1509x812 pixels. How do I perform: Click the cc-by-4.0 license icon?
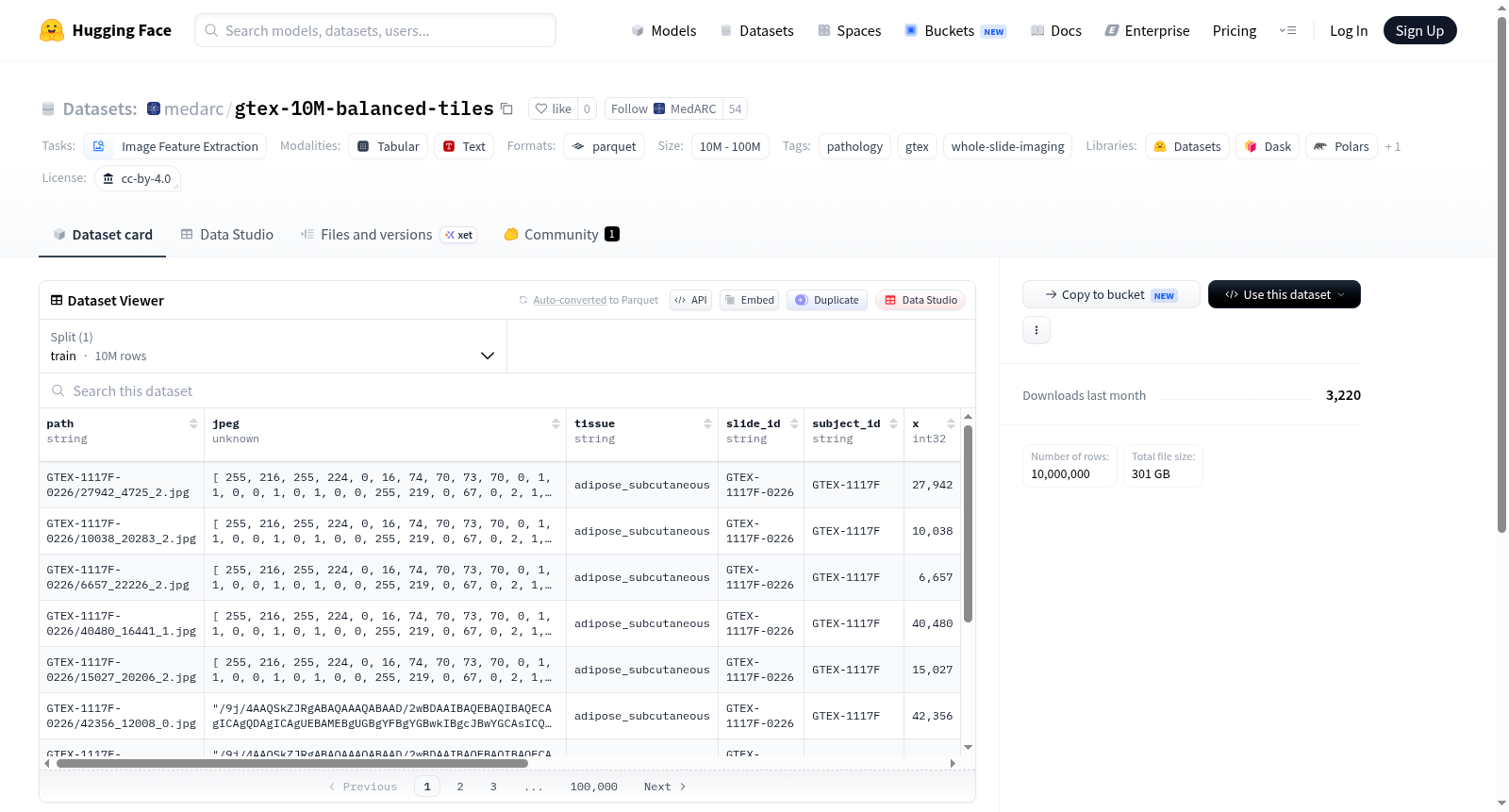[x=108, y=178]
